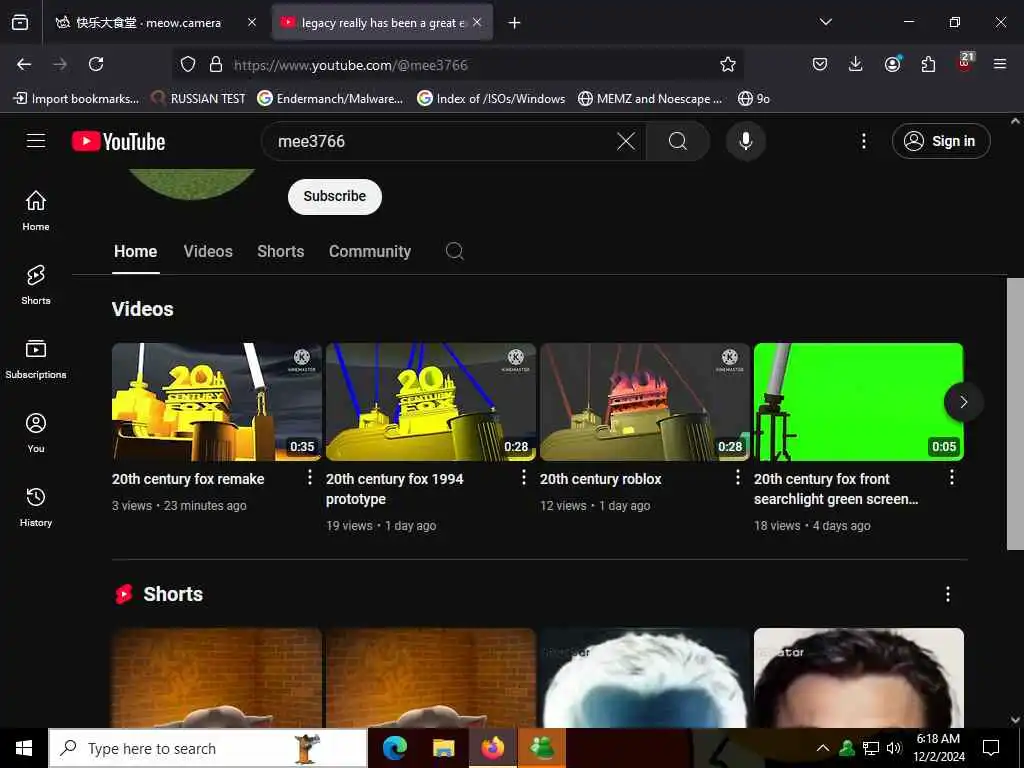The image size is (1024, 768).
Task: Show next videos with the right arrow
Action: (963, 402)
